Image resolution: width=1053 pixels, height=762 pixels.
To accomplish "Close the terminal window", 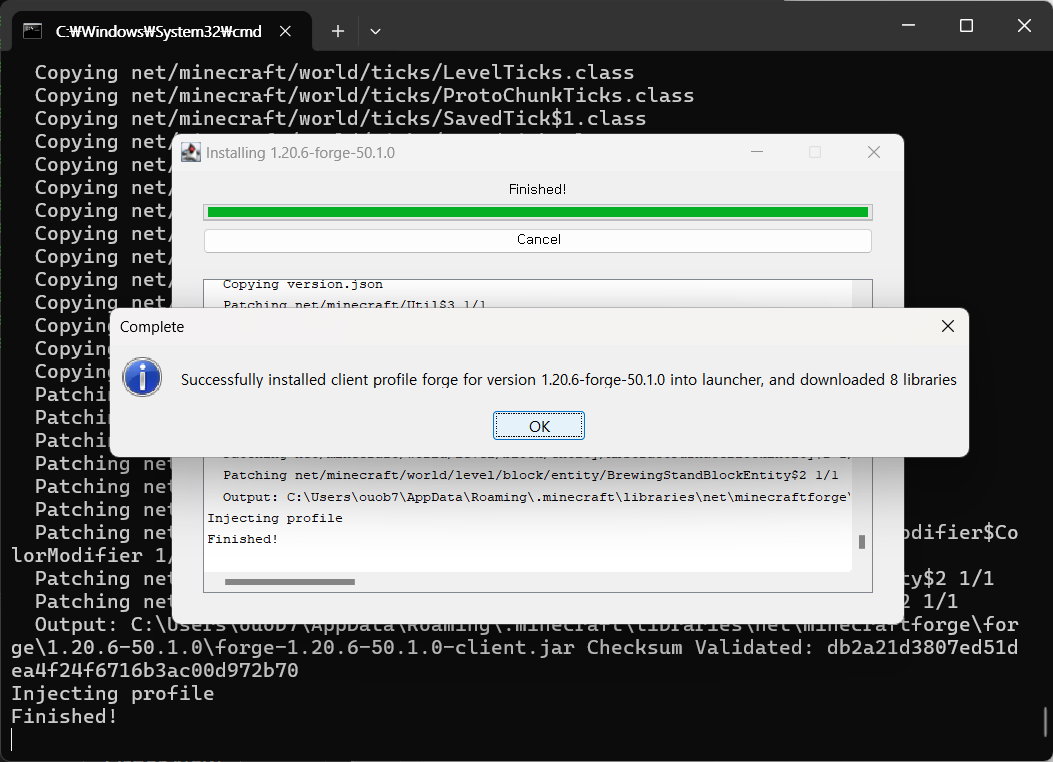I will (1024, 26).
